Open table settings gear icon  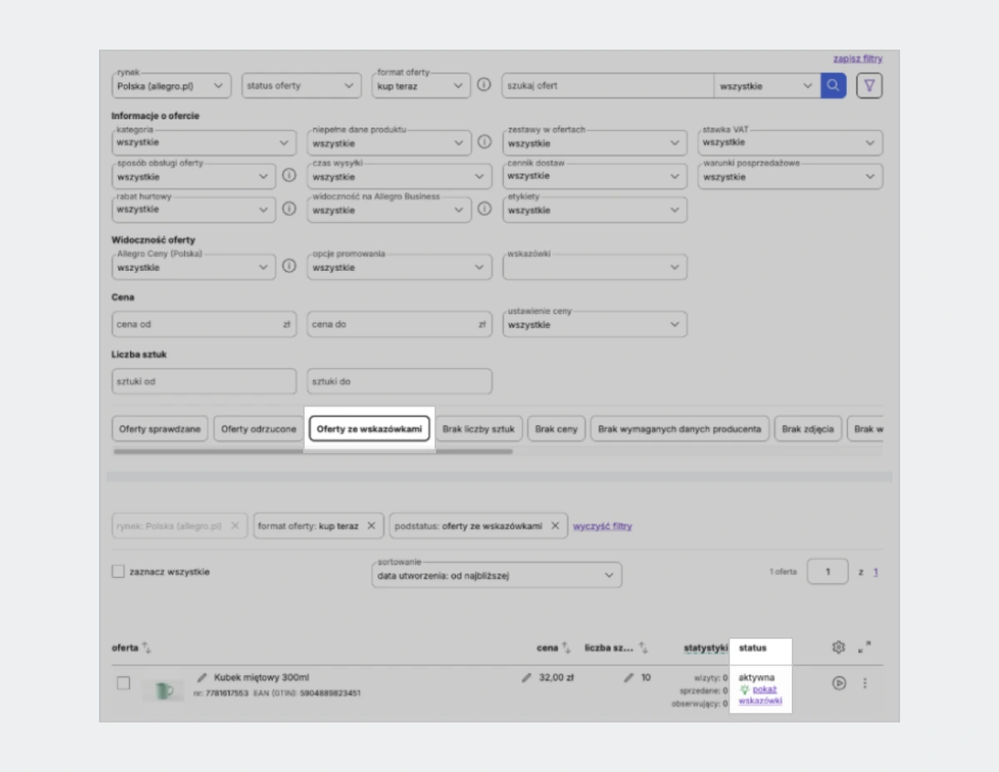[838, 647]
